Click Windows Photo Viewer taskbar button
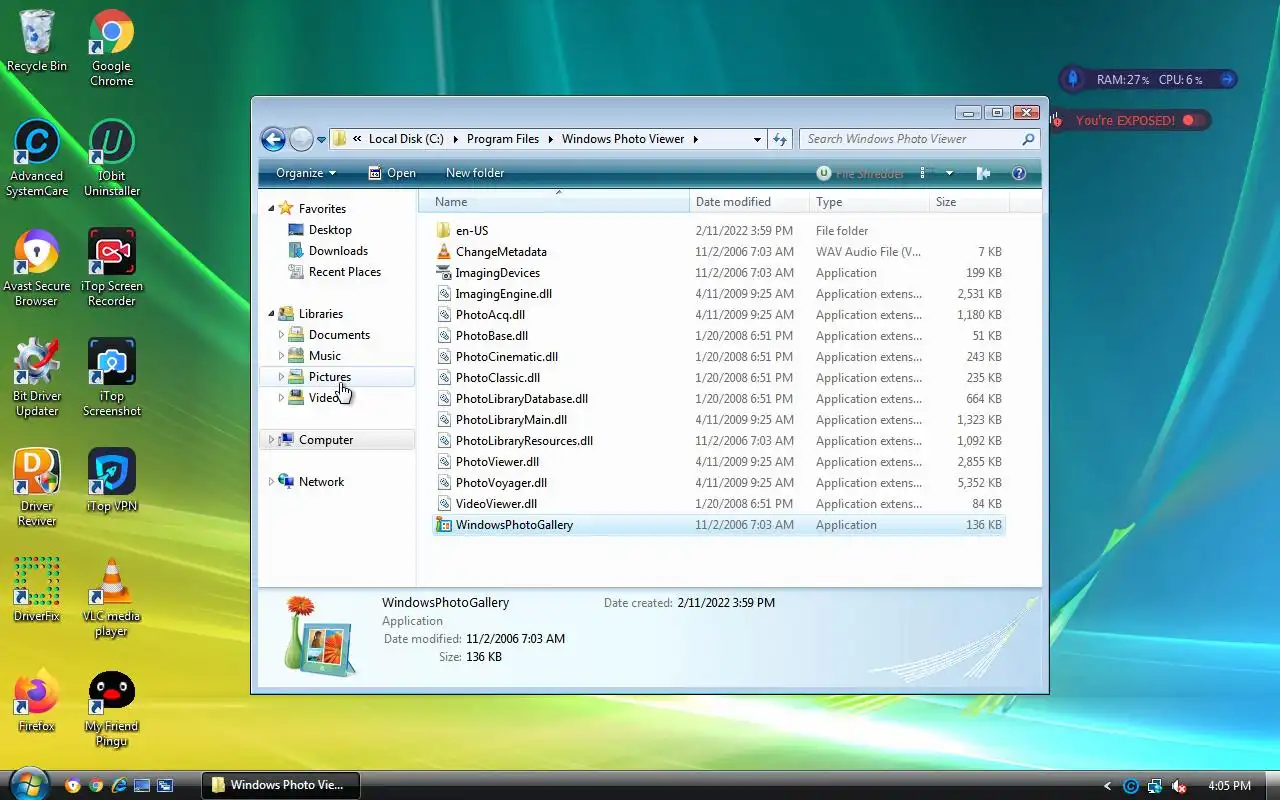1280x800 pixels. pyautogui.click(x=281, y=785)
